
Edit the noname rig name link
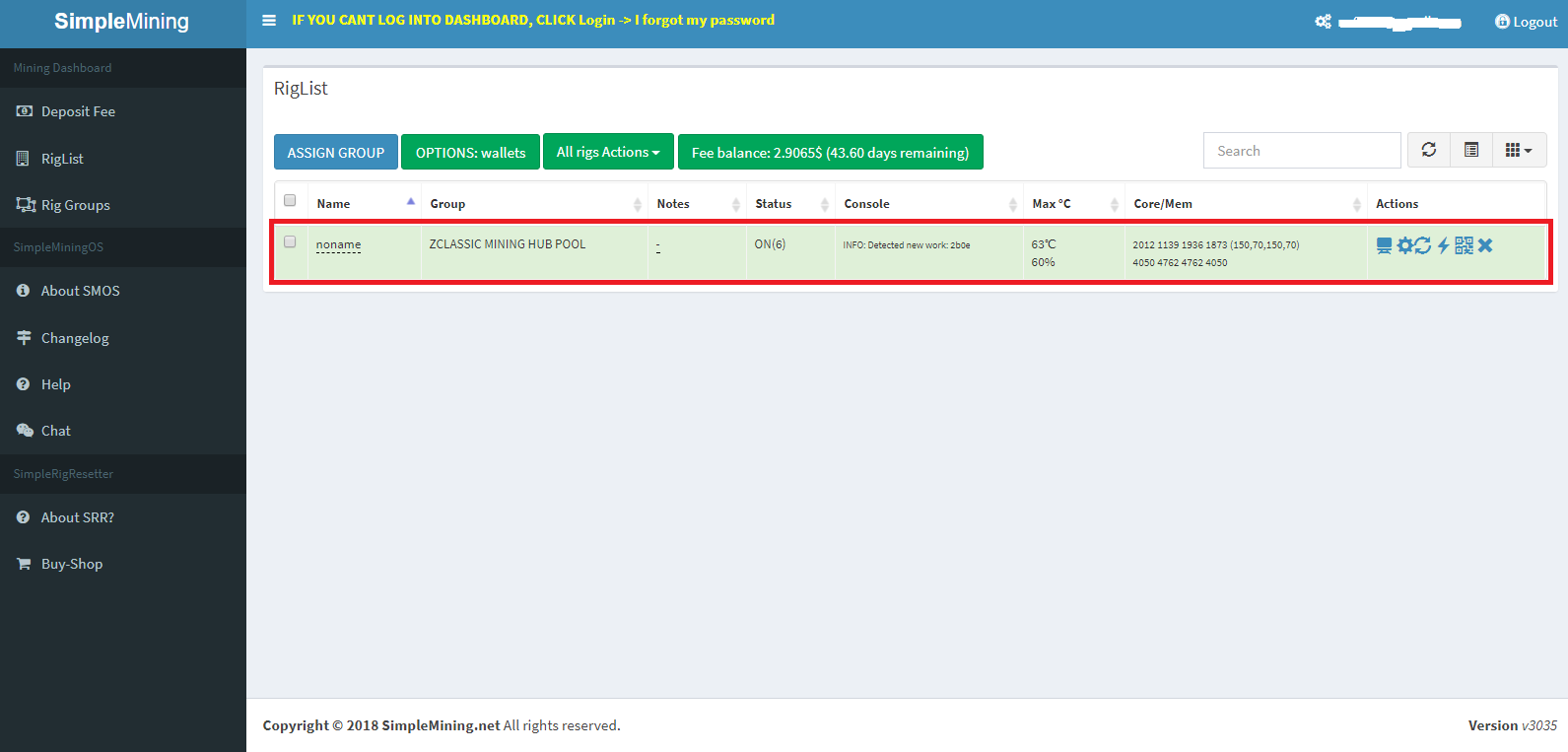[338, 244]
